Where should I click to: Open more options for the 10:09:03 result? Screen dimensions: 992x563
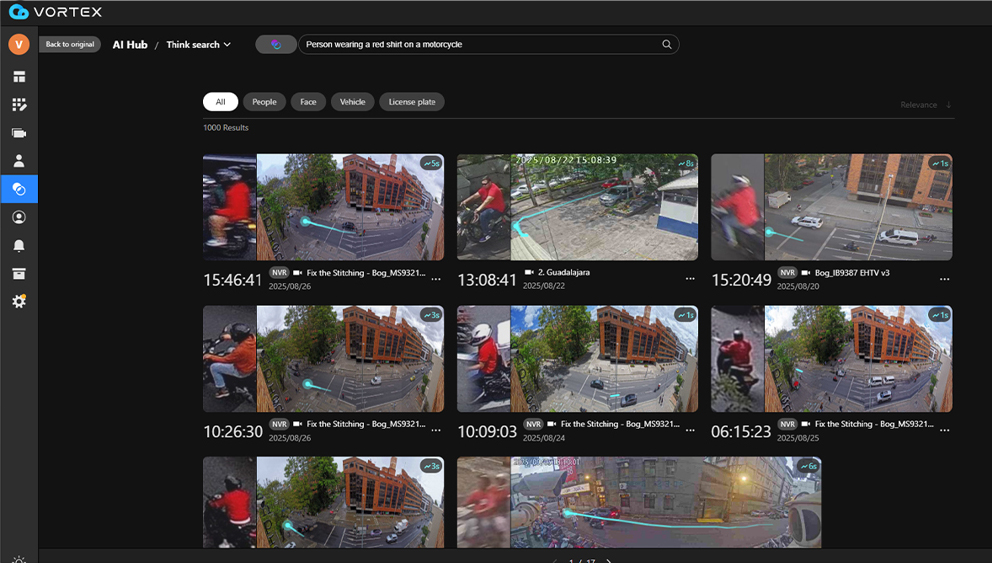point(690,430)
